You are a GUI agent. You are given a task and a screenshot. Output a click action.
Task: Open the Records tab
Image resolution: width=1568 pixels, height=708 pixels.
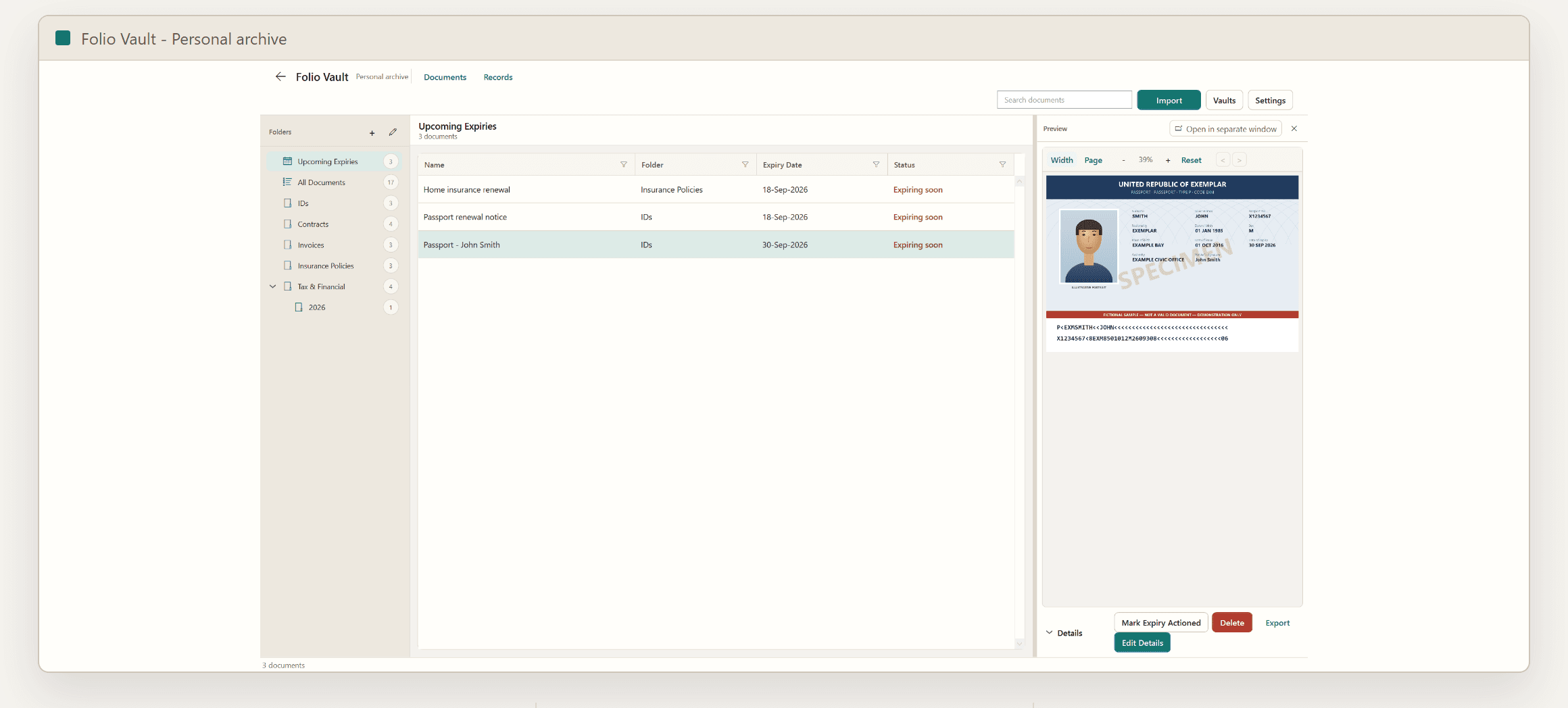coord(498,77)
